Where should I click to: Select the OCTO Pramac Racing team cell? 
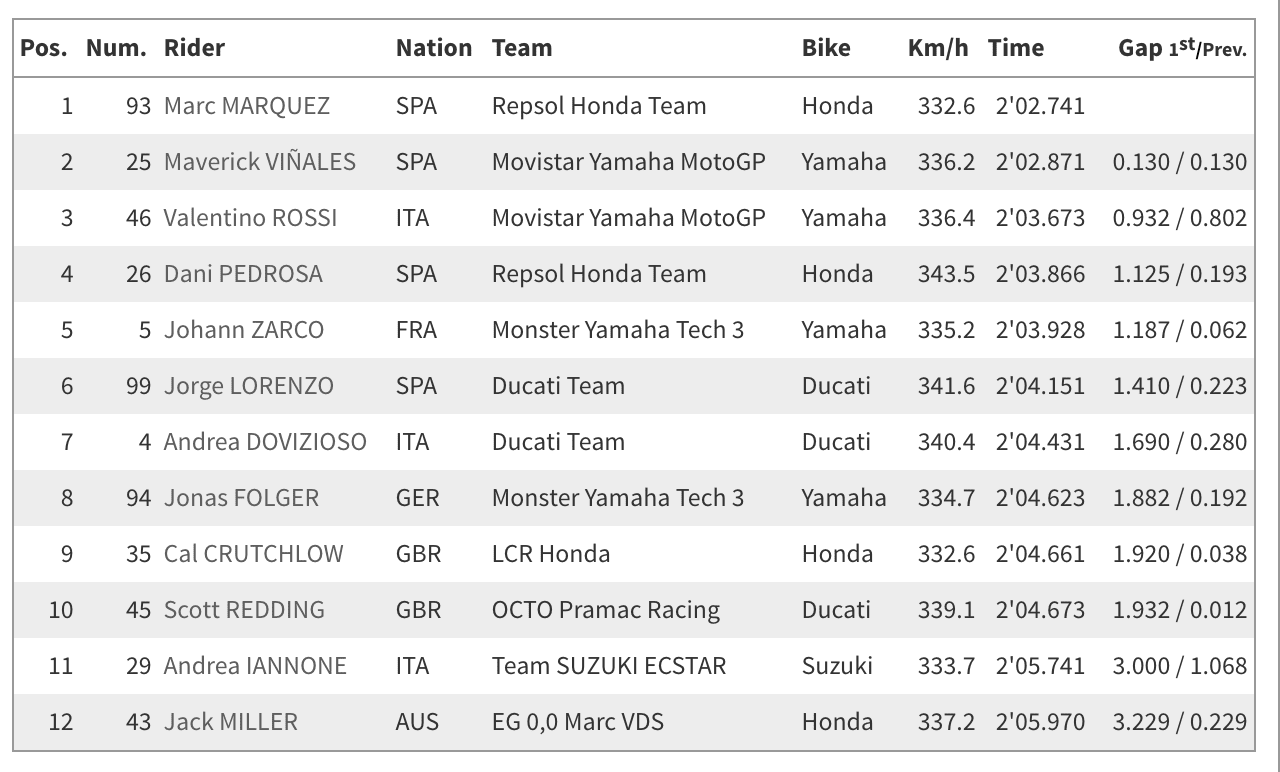[606, 610]
